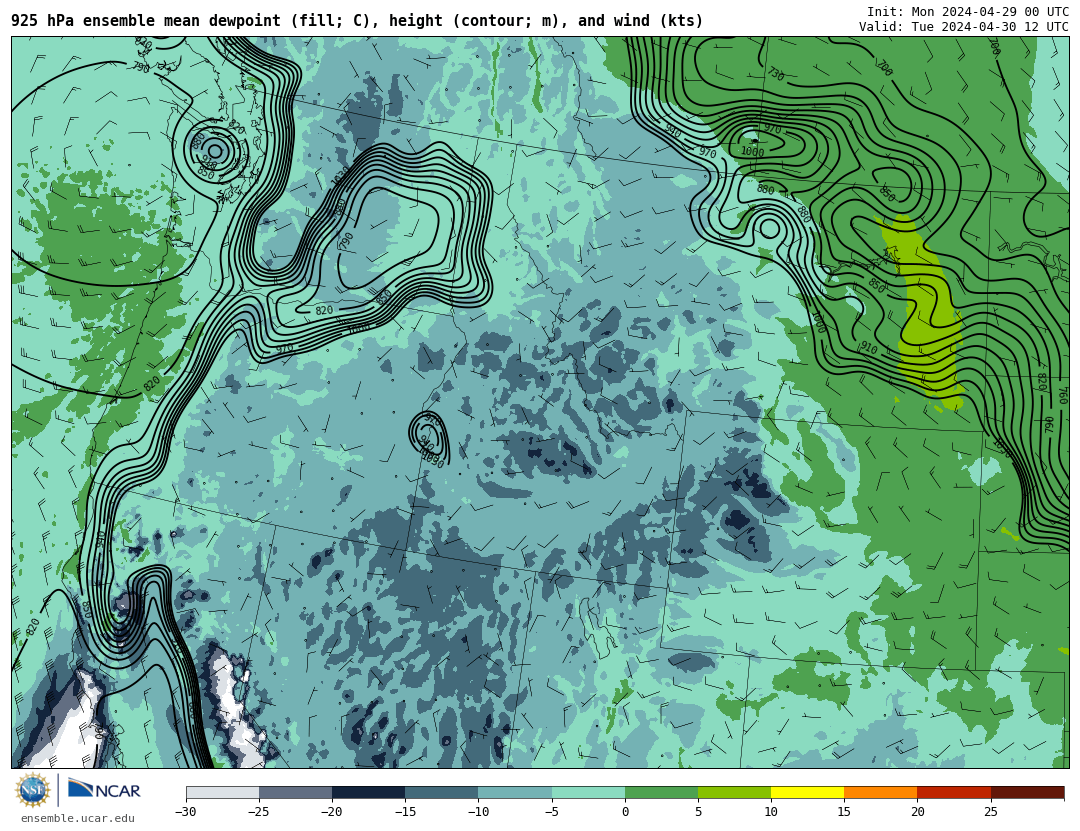Image resolution: width=1080 pixels, height=831 pixels.
Task: Click the 0 to 5 green swatch
Action: (661, 792)
